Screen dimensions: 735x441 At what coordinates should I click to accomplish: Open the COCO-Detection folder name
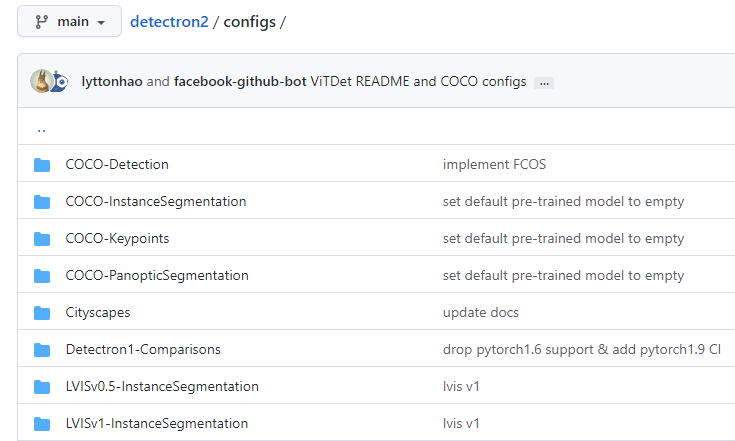[x=117, y=165]
